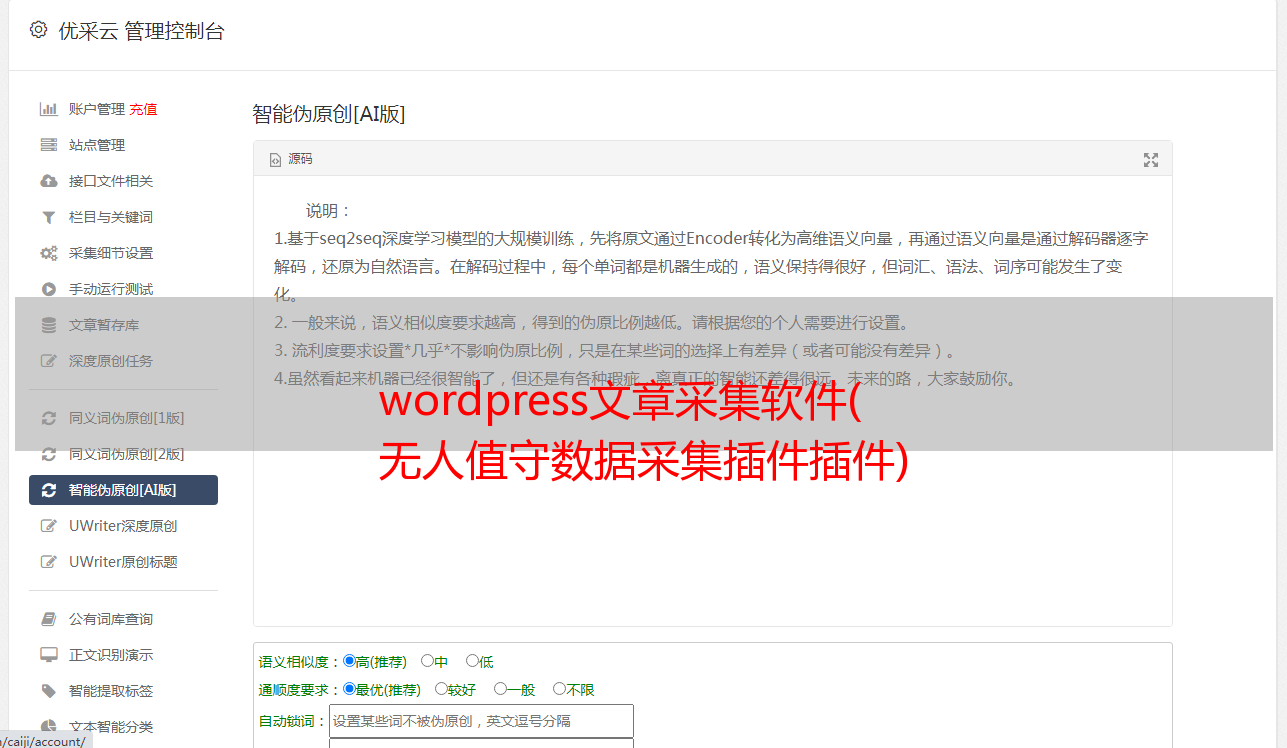This screenshot has width=1287, height=748.
Task: Select 一般 for 通顺度要求
Action: 500,689
